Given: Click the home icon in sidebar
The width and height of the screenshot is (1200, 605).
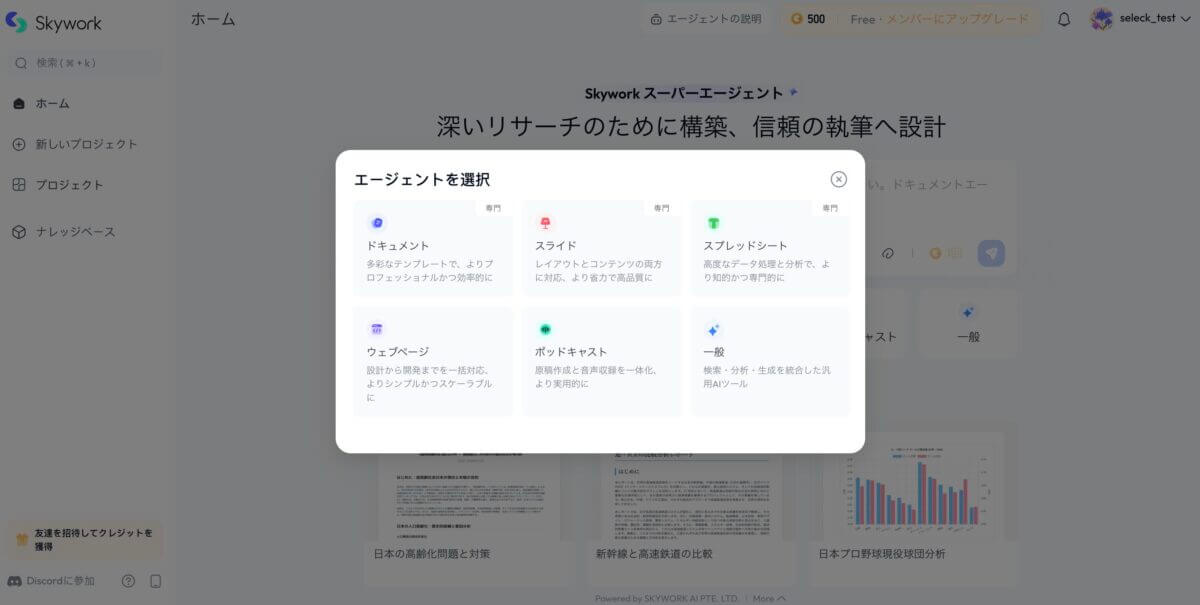Looking at the screenshot, I should tap(19, 103).
